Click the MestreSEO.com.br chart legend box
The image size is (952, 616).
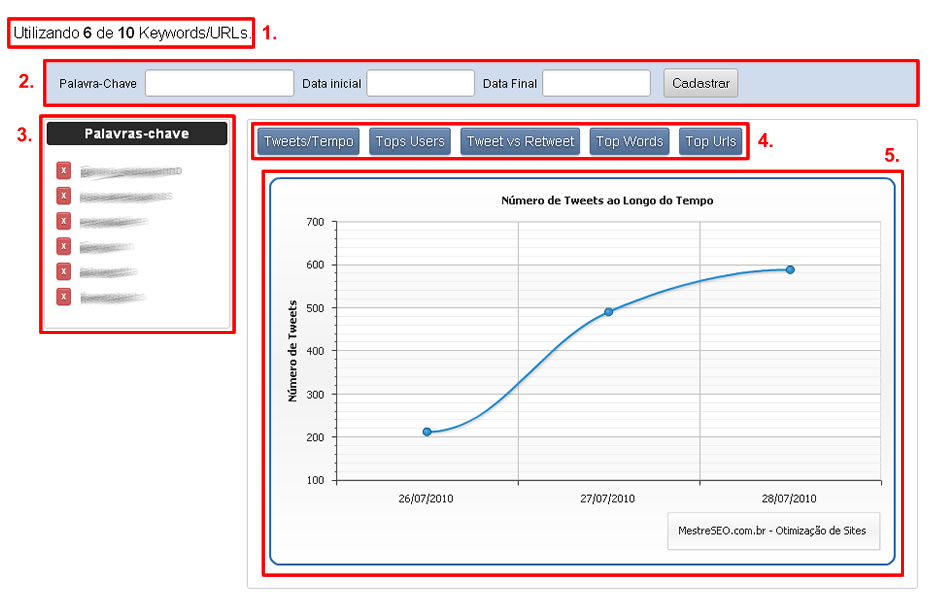point(773,531)
